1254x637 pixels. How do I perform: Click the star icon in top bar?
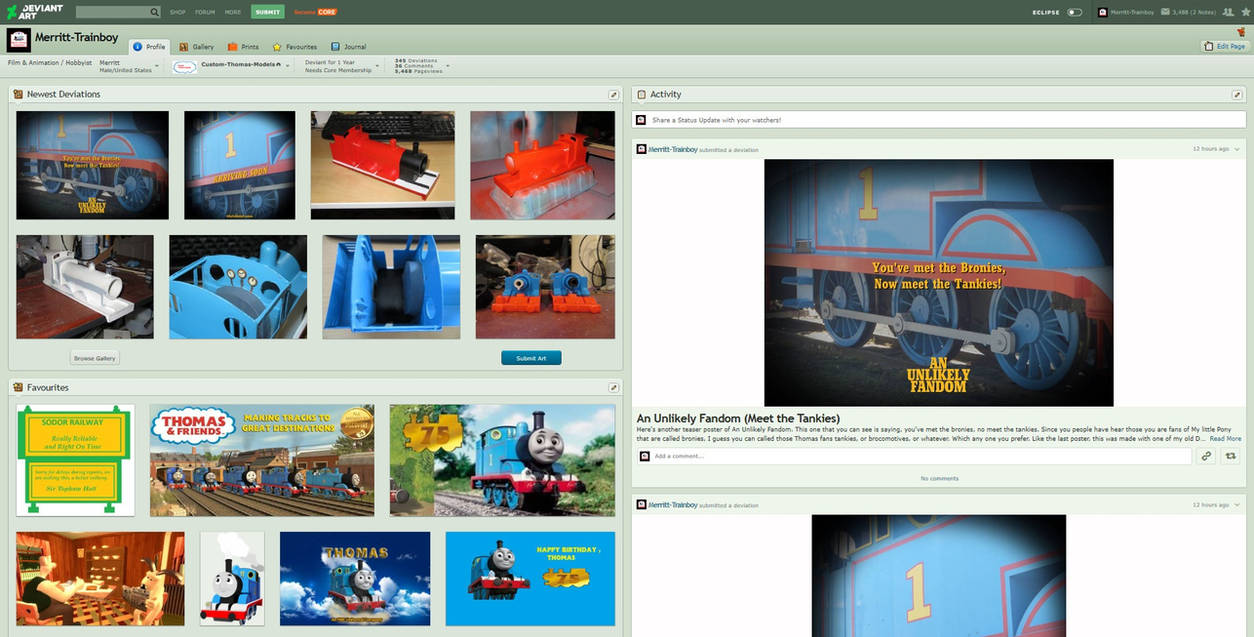1245,12
